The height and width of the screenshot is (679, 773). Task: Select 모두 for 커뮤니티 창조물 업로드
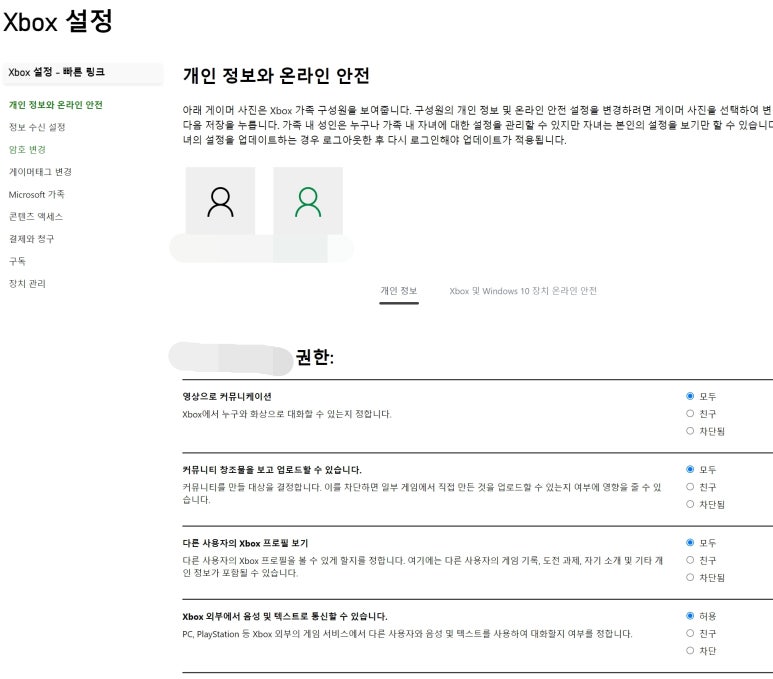click(x=690, y=469)
